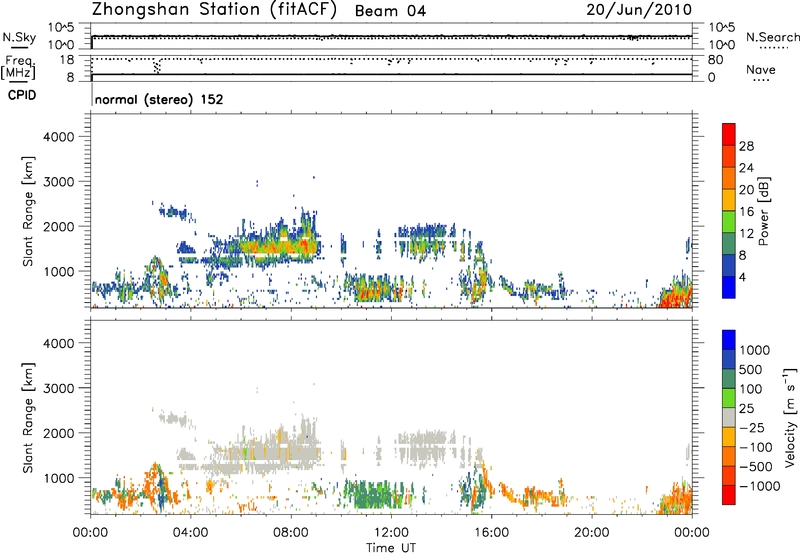Click the 'N.Search' label
800x554 pixels.
click(x=772, y=37)
